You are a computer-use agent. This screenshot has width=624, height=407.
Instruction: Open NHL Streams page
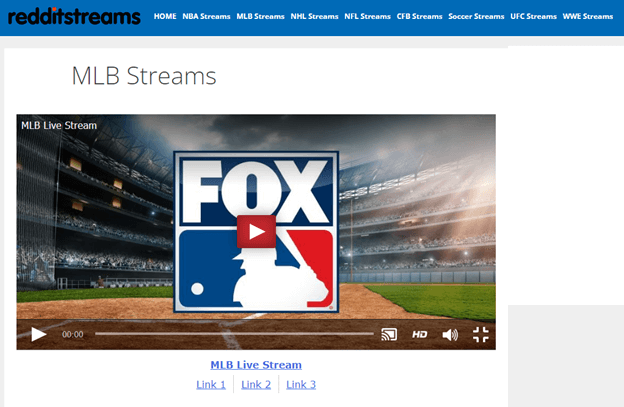coord(314,16)
